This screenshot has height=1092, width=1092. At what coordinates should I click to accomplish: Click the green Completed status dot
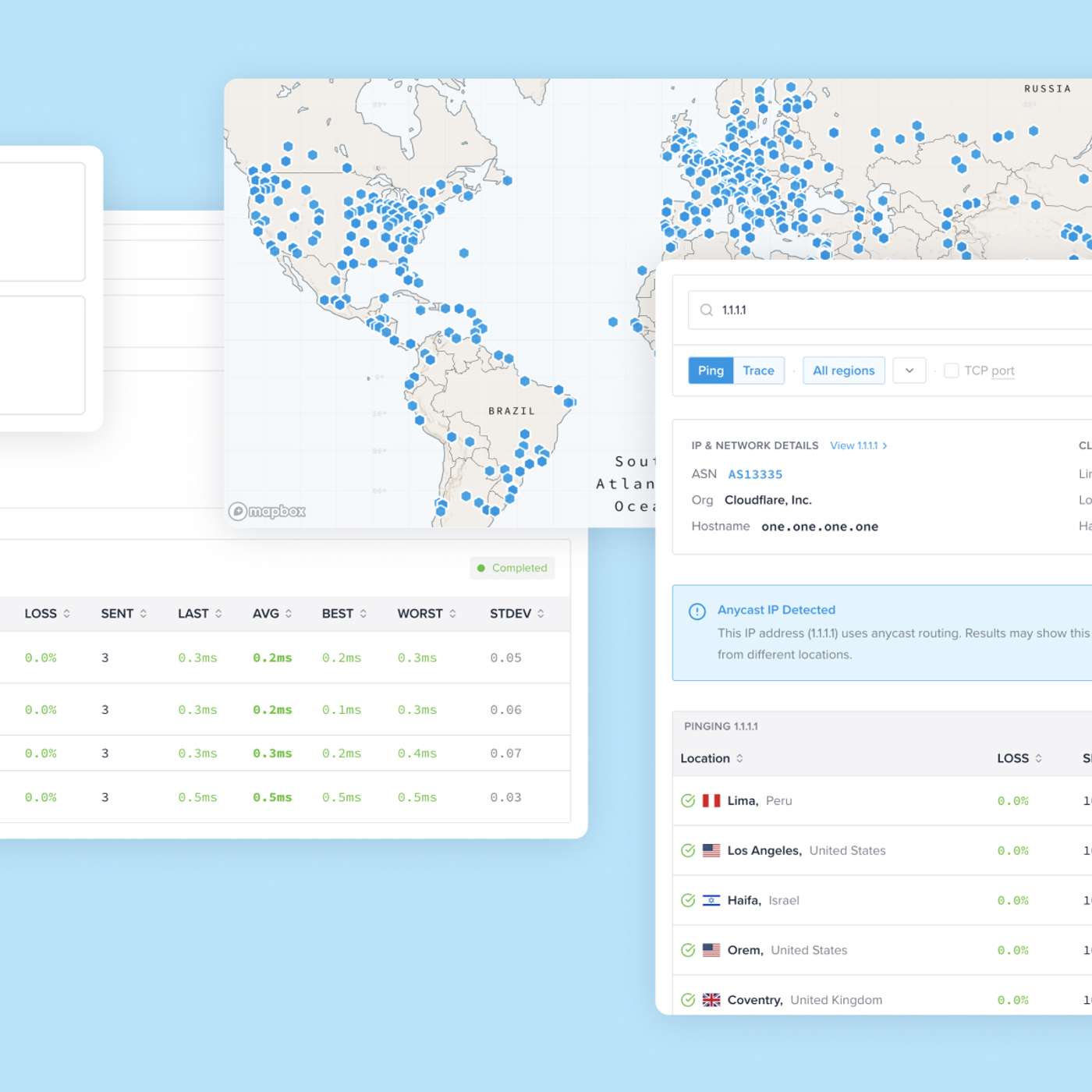(481, 569)
